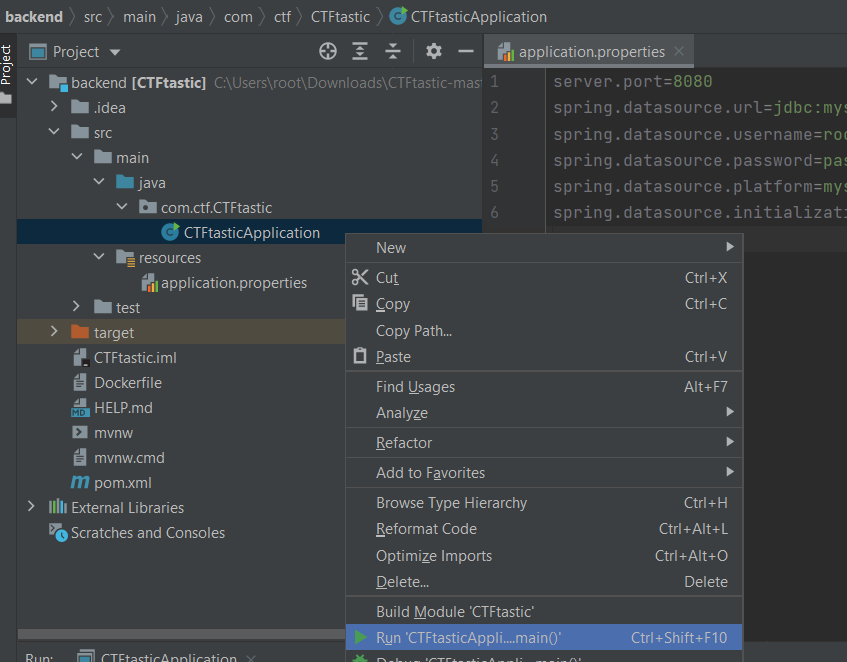The height and width of the screenshot is (662, 847).
Task: Click server.port=8080 line in editor
Action: pyautogui.click(x=633, y=82)
